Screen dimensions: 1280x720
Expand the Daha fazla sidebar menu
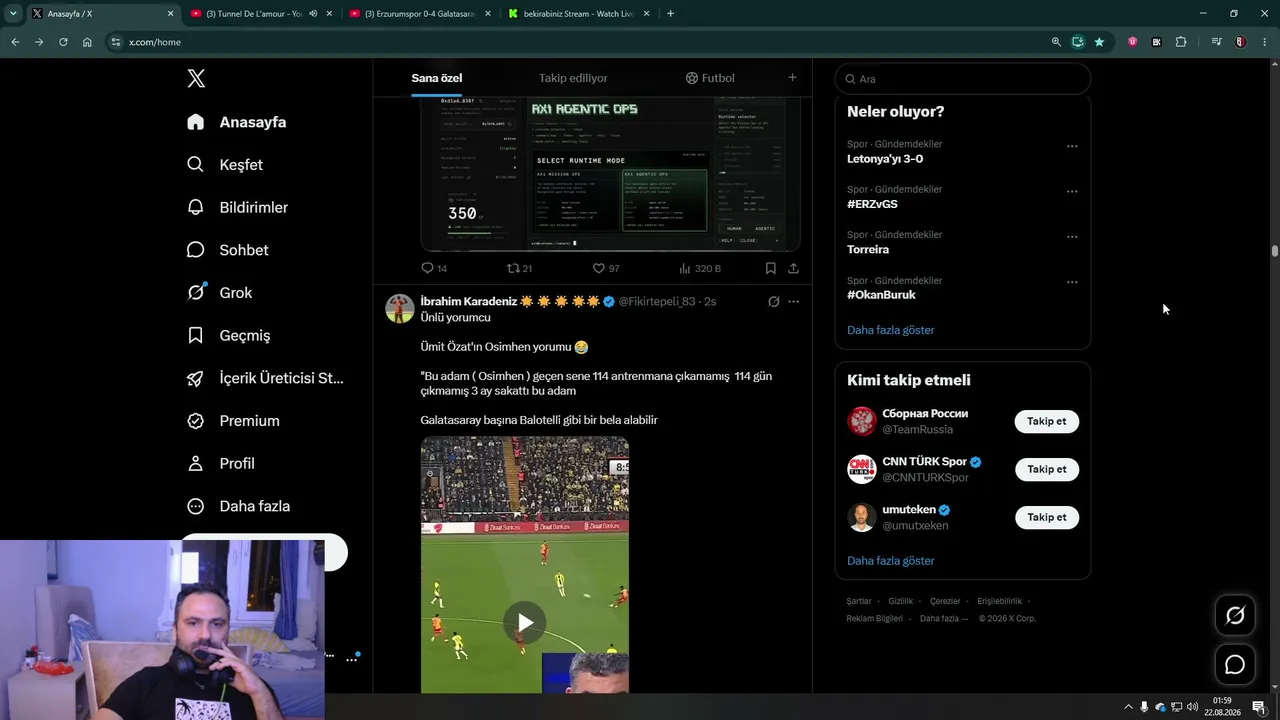(239, 506)
